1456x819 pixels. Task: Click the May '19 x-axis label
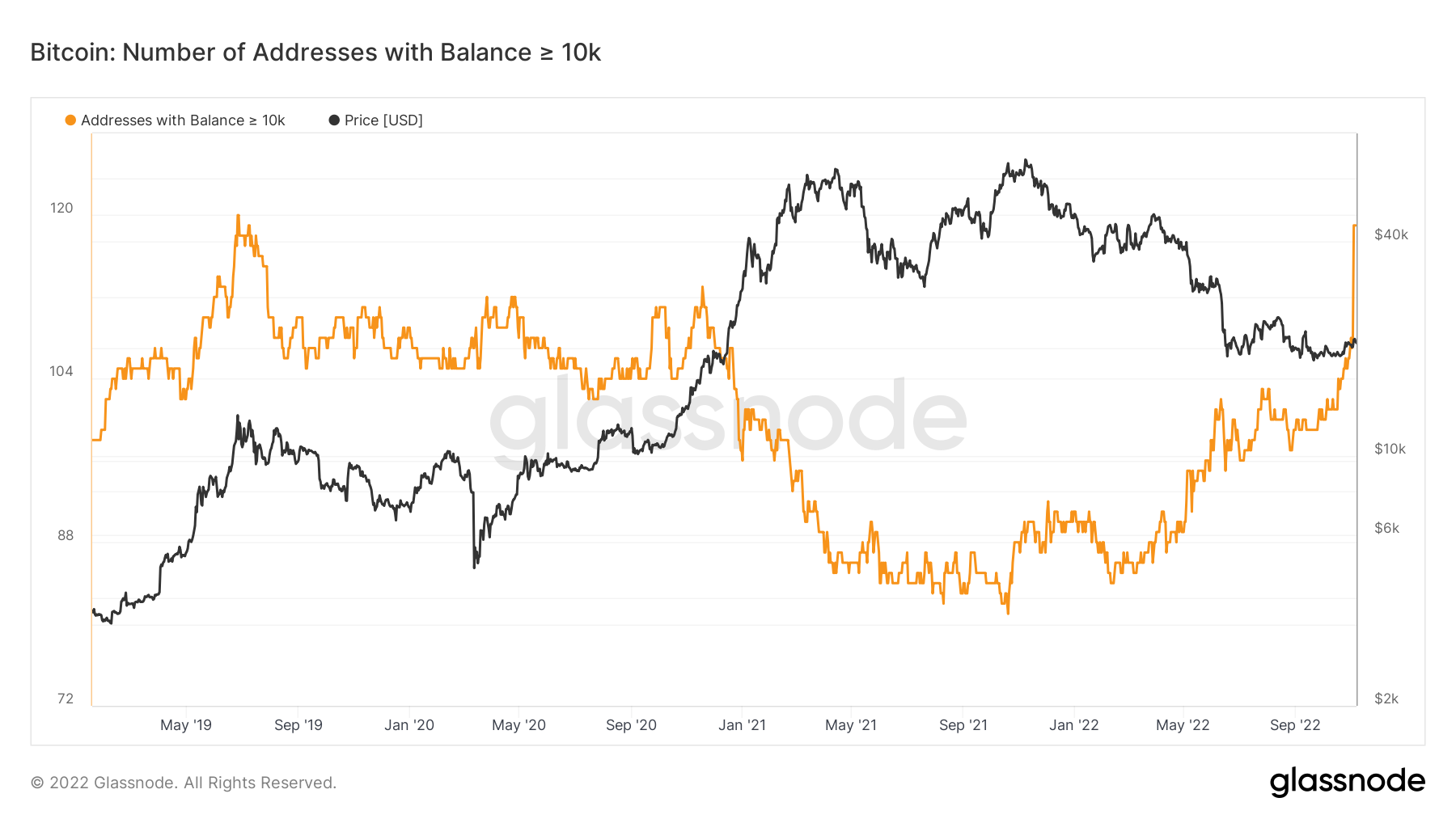186,725
